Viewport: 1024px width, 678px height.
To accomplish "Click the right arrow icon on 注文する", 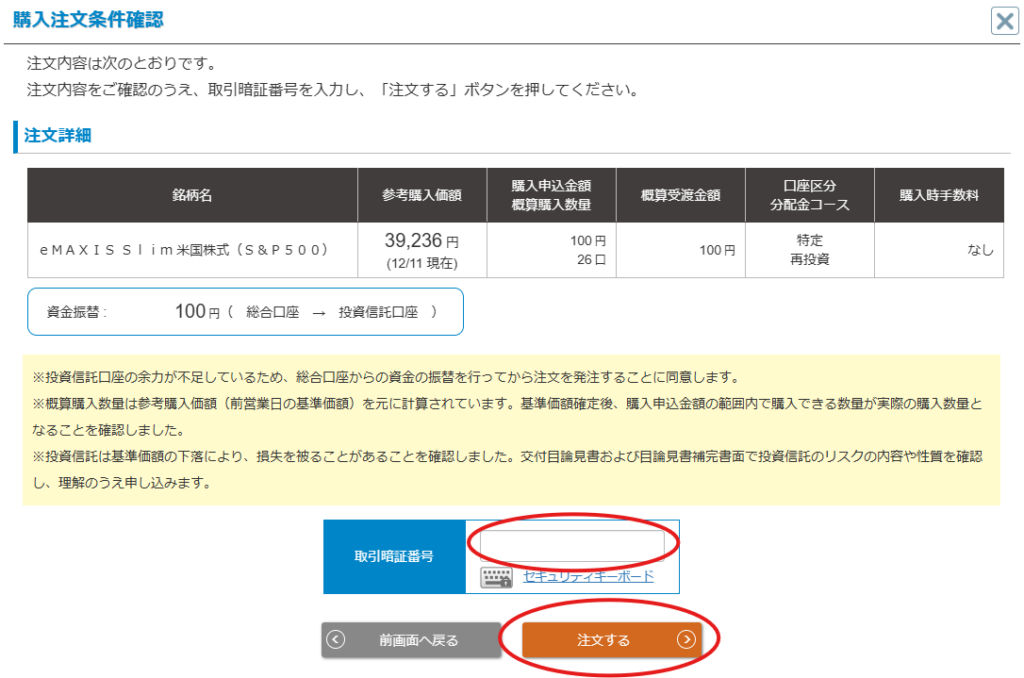I will click(x=685, y=640).
